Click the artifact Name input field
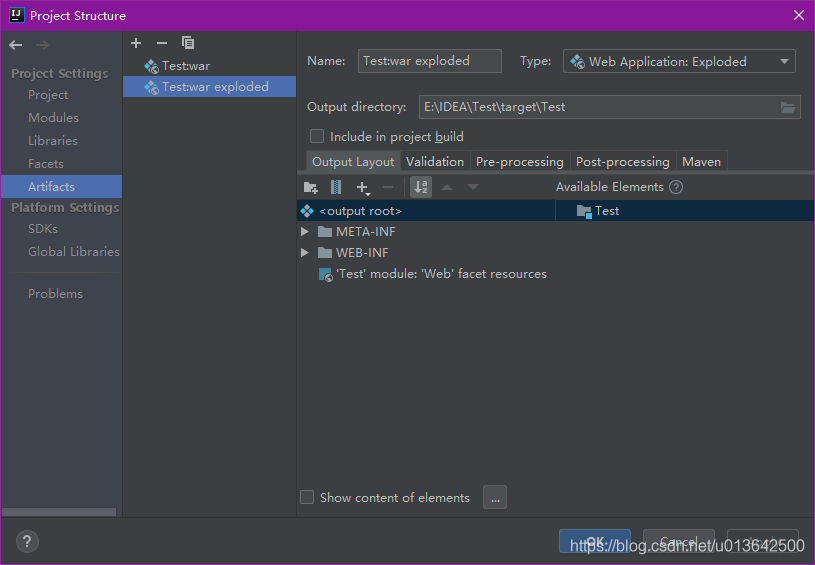The image size is (815, 565). pyautogui.click(x=430, y=61)
